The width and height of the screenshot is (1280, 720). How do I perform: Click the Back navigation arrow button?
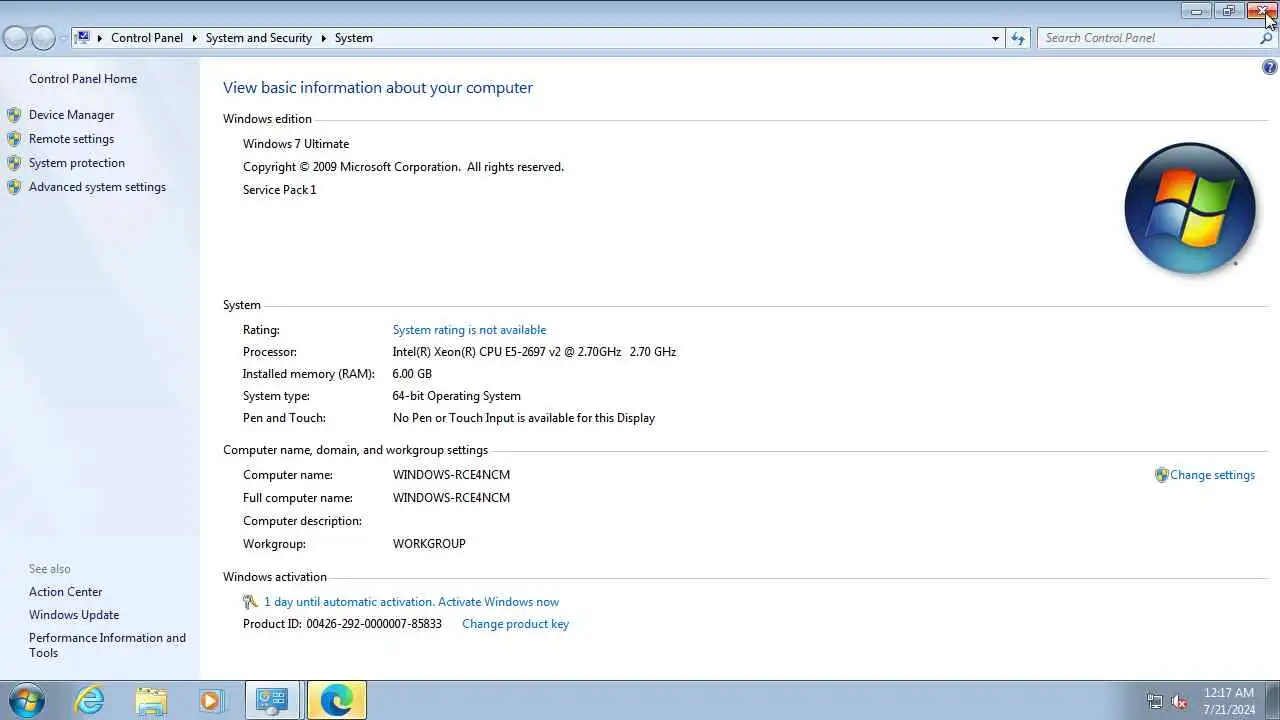pos(15,38)
